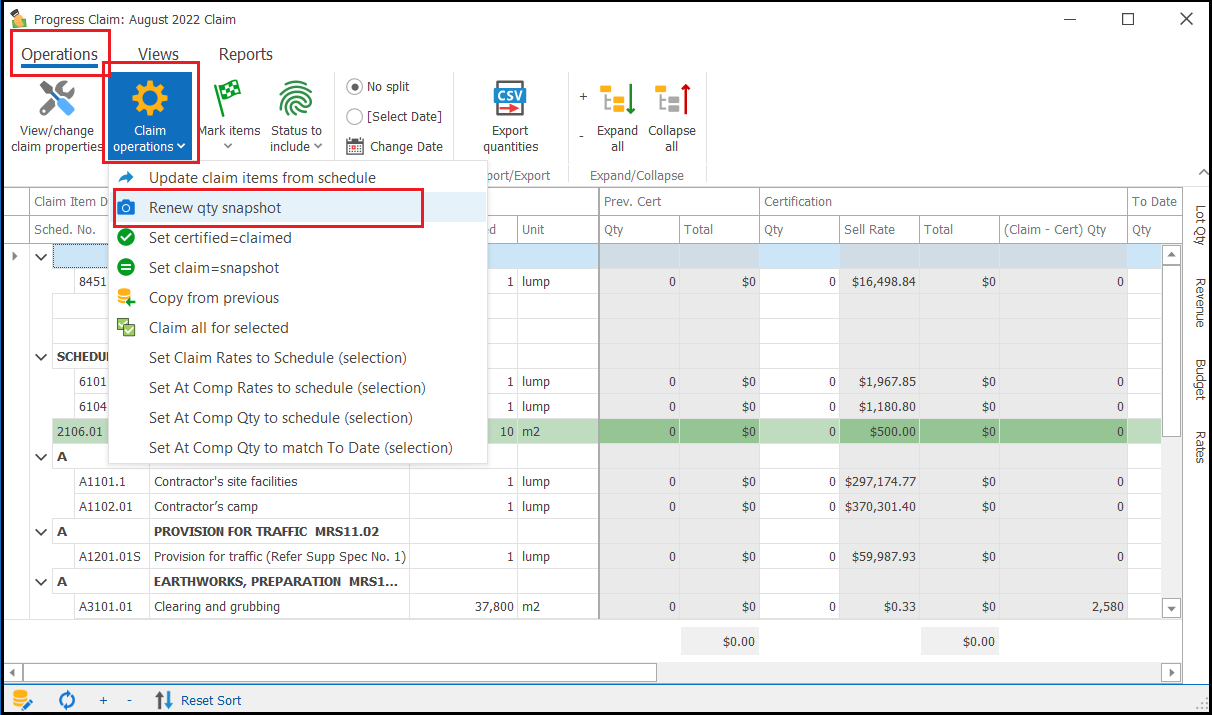1212x715 pixels.
Task: Open the Lot Qty side panel tab
Action: (1199, 226)
